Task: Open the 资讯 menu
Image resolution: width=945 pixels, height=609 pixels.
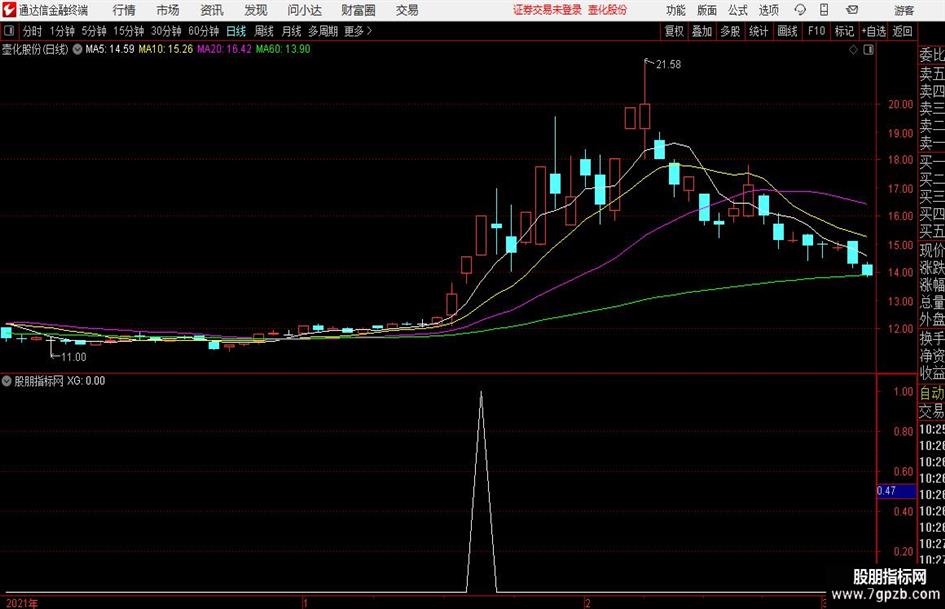Action: [212, 10]
